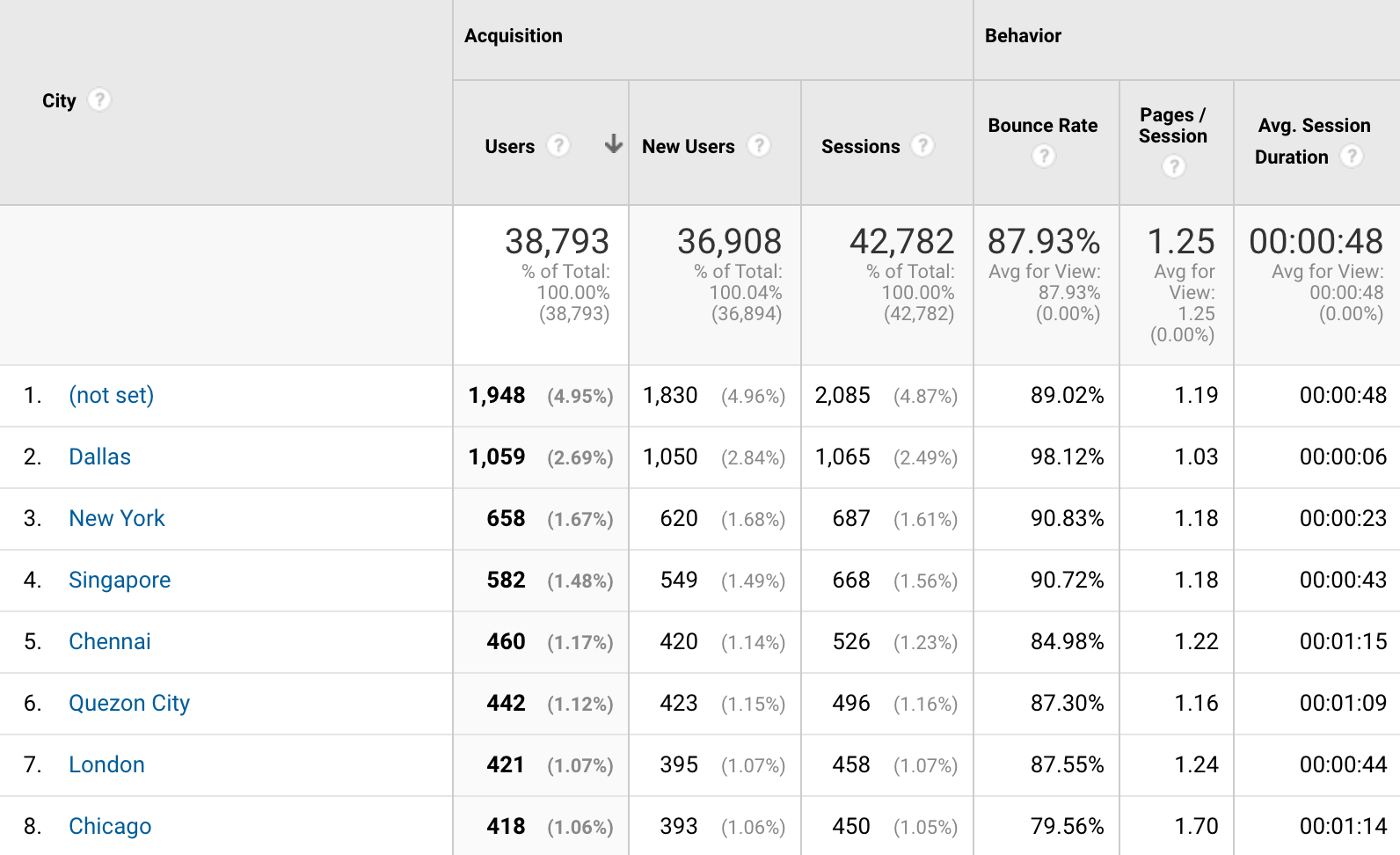The height and width of the screenshot is (855, 1400).
Task: Click the help icon beside City
Action: click(x=100, y=100)
